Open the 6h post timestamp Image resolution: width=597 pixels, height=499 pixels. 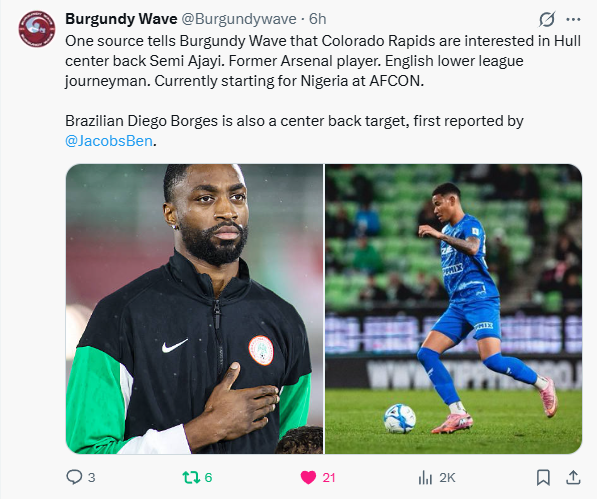(318, 19)
